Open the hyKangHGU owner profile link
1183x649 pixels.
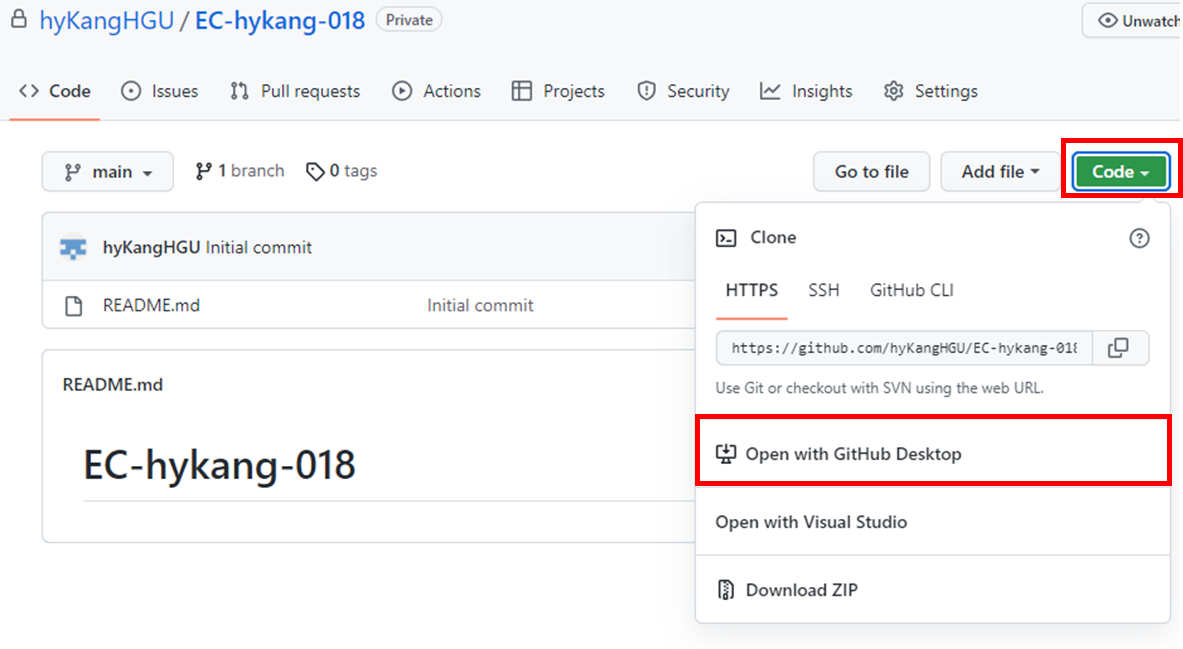104,20
